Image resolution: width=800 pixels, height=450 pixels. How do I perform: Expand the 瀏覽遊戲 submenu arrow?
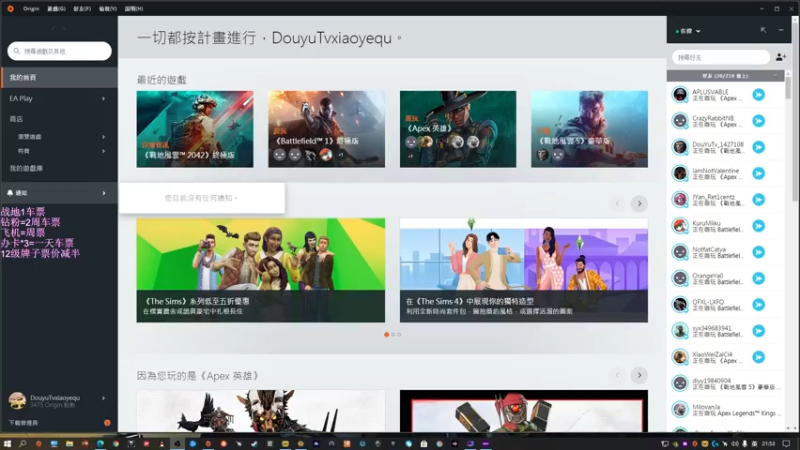click(x=104, y=137)
